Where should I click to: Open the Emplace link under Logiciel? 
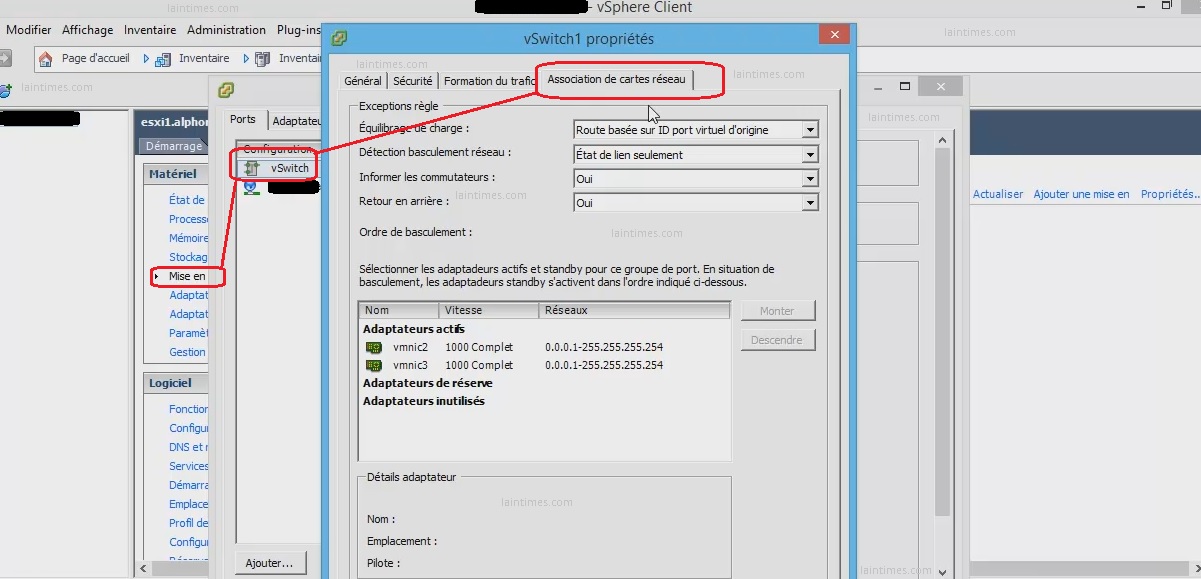coord(189,504)
